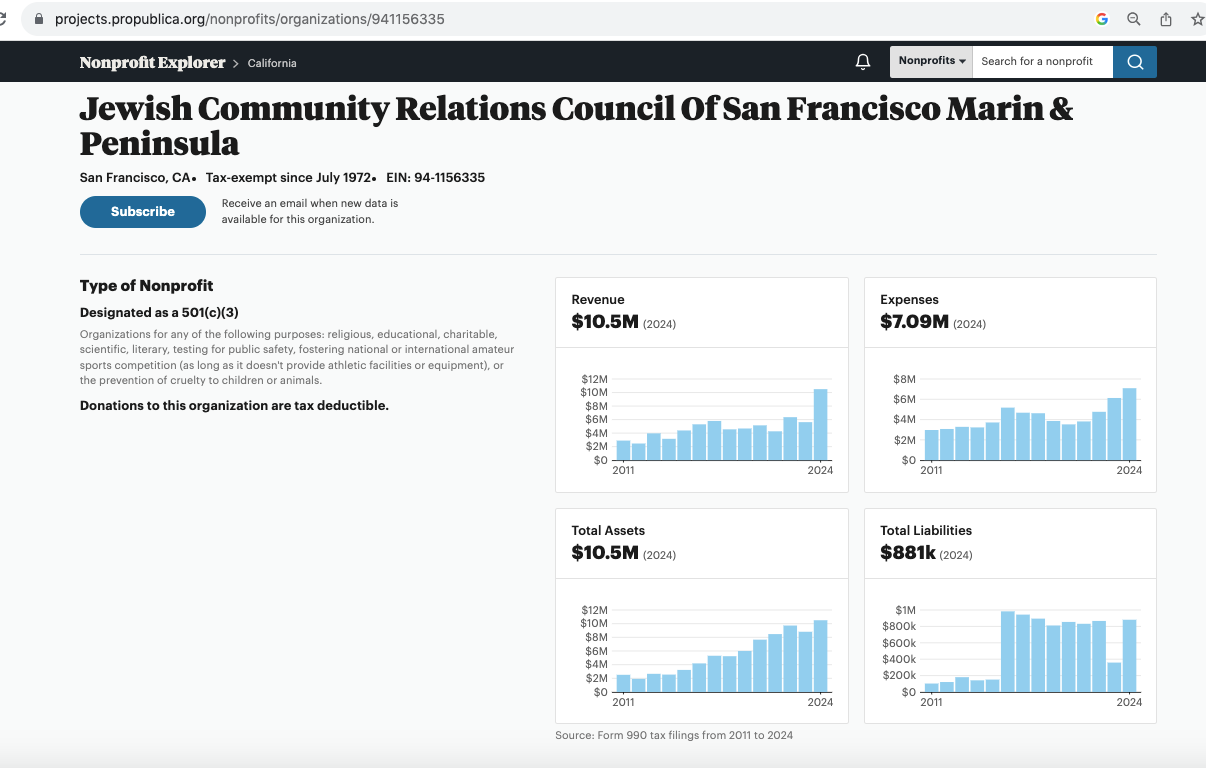
Task: Open the Nonprofits search type dropdown
Action: pyautogui.click(x=931, y=61)
